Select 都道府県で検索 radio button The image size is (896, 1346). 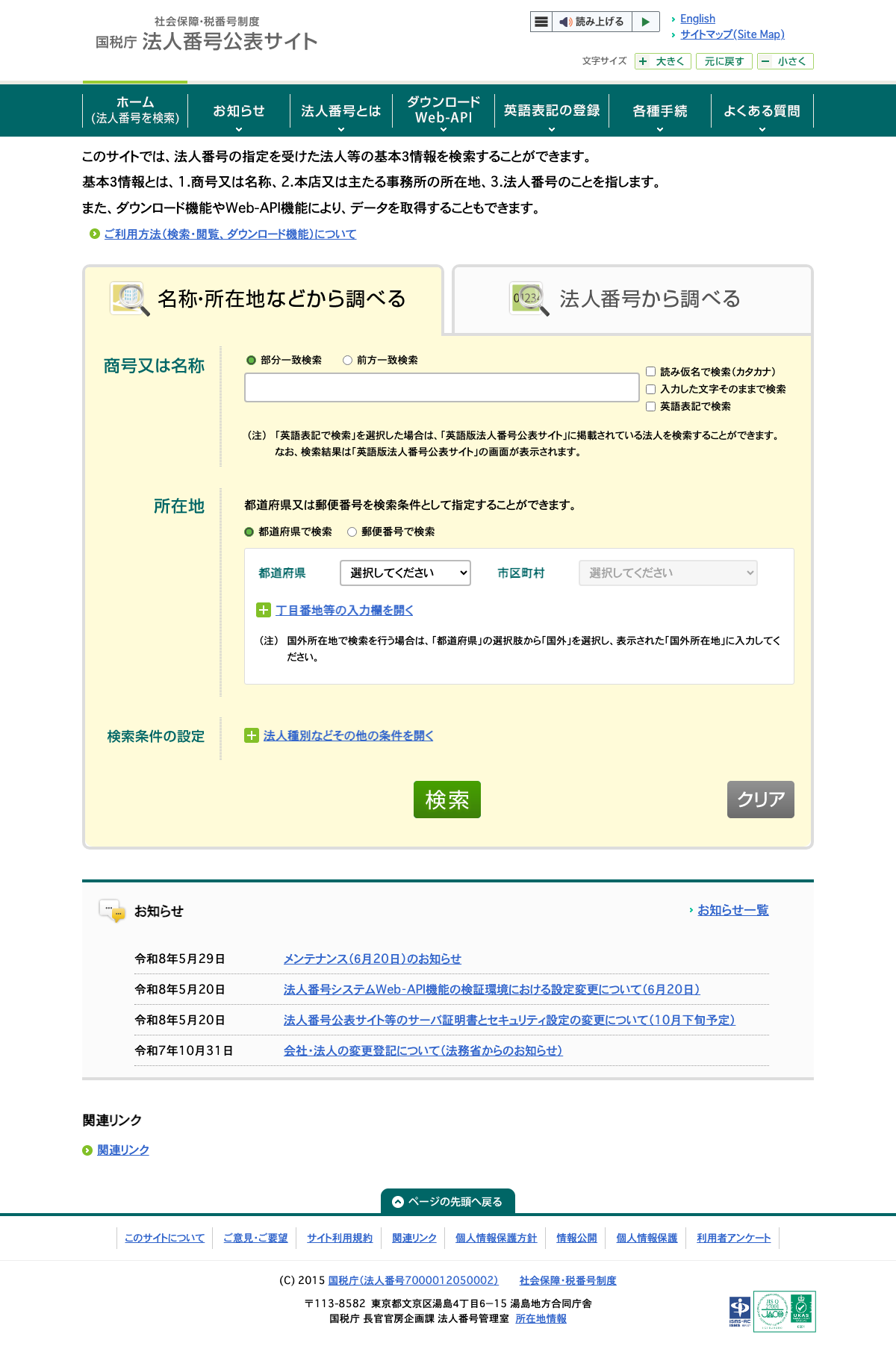249,532
